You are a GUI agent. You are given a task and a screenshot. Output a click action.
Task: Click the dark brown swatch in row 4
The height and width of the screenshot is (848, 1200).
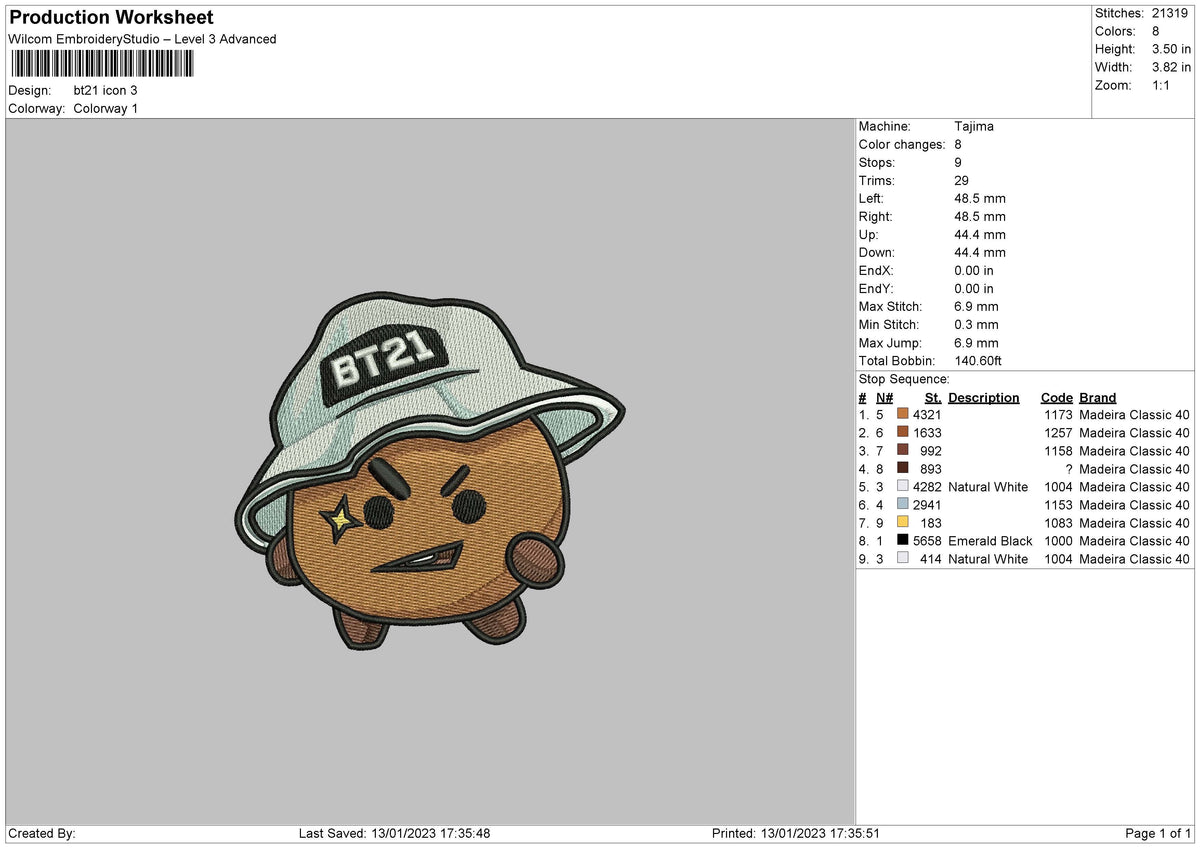pos(903,469)
